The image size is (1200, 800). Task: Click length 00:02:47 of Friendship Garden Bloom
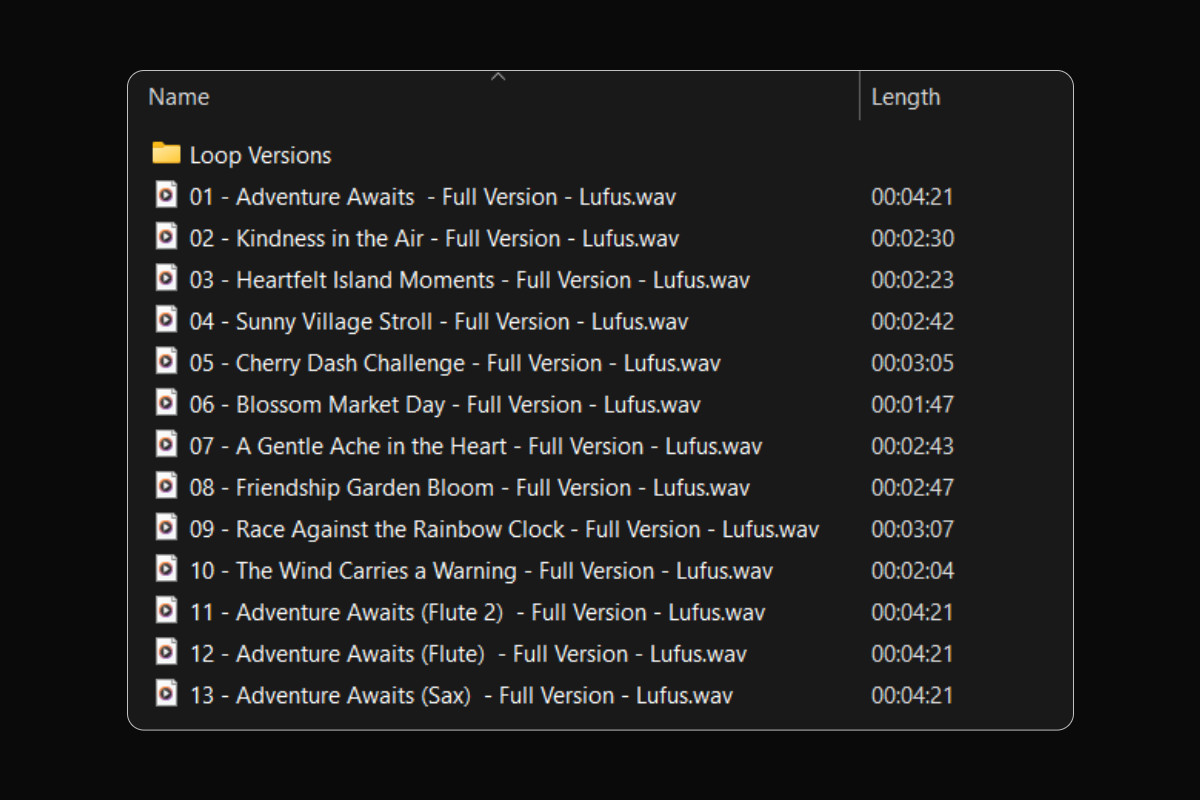[x=912, y=488]
